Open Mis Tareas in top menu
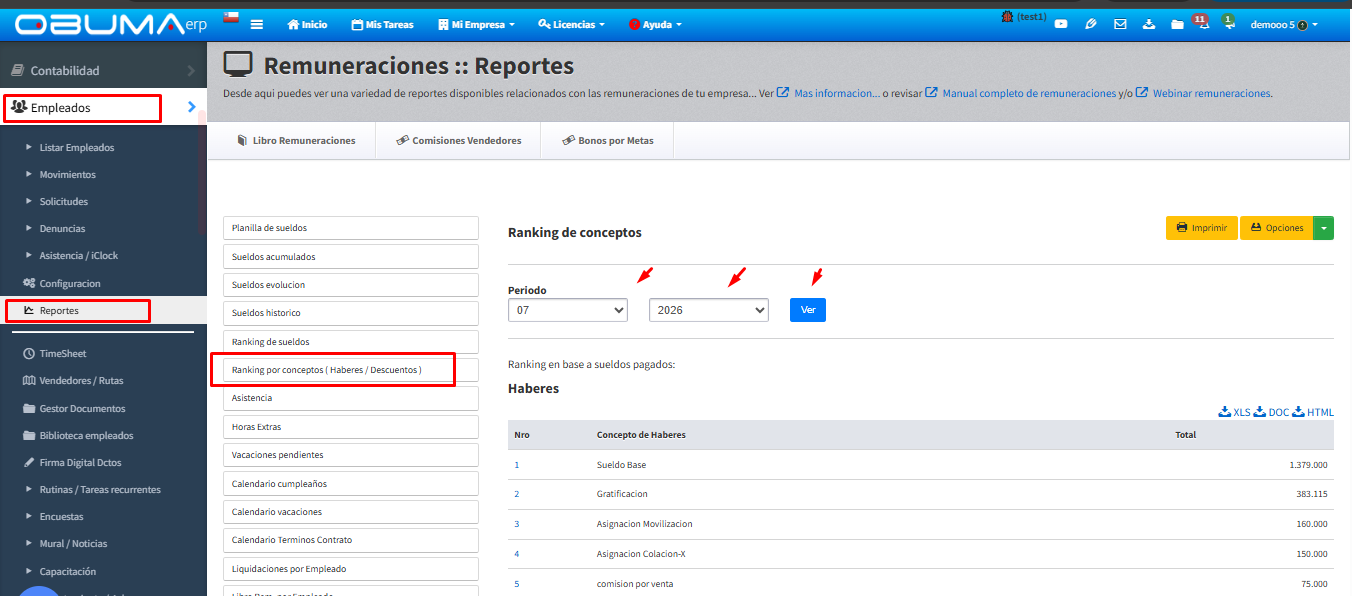Viewport: 1352px width, 596px height. 383,24
